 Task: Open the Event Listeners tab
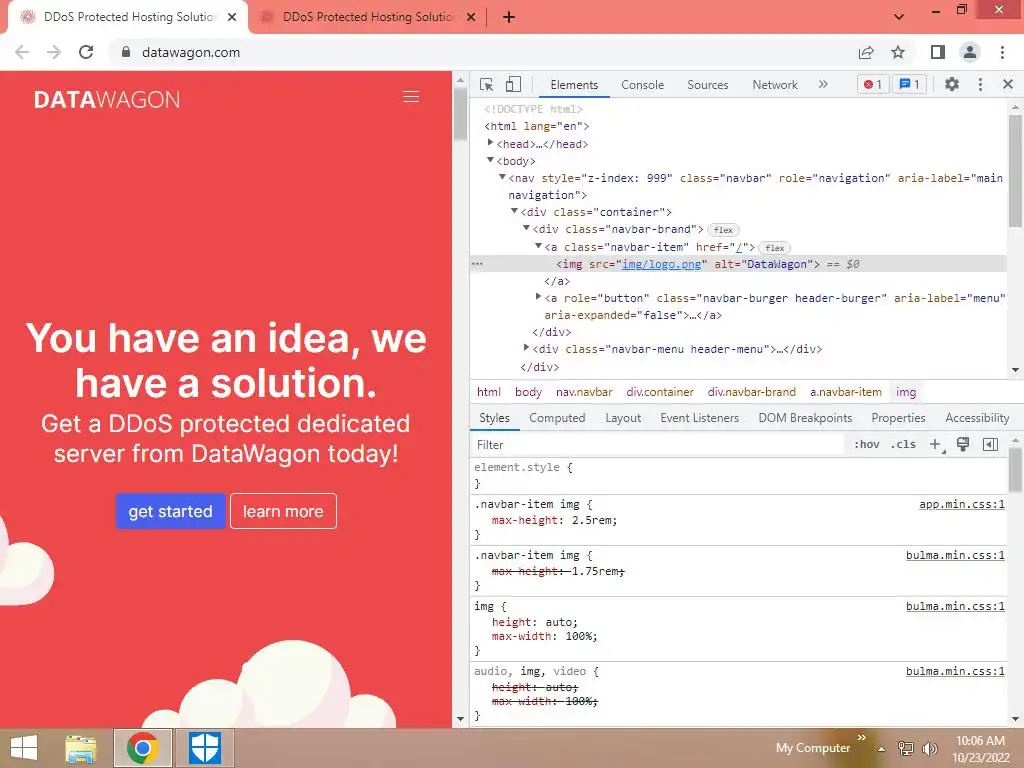pyautogui.click(x=699, y=418)
